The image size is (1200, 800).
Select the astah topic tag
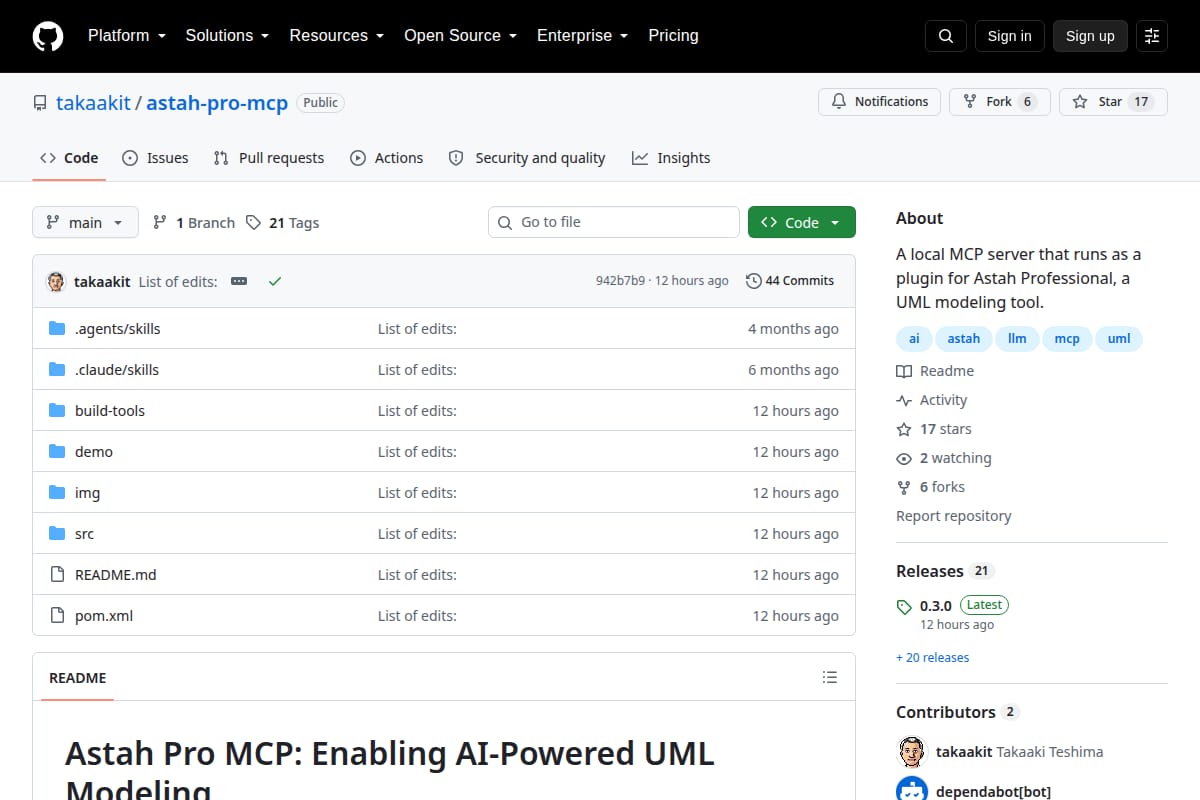tap(964, 338)
